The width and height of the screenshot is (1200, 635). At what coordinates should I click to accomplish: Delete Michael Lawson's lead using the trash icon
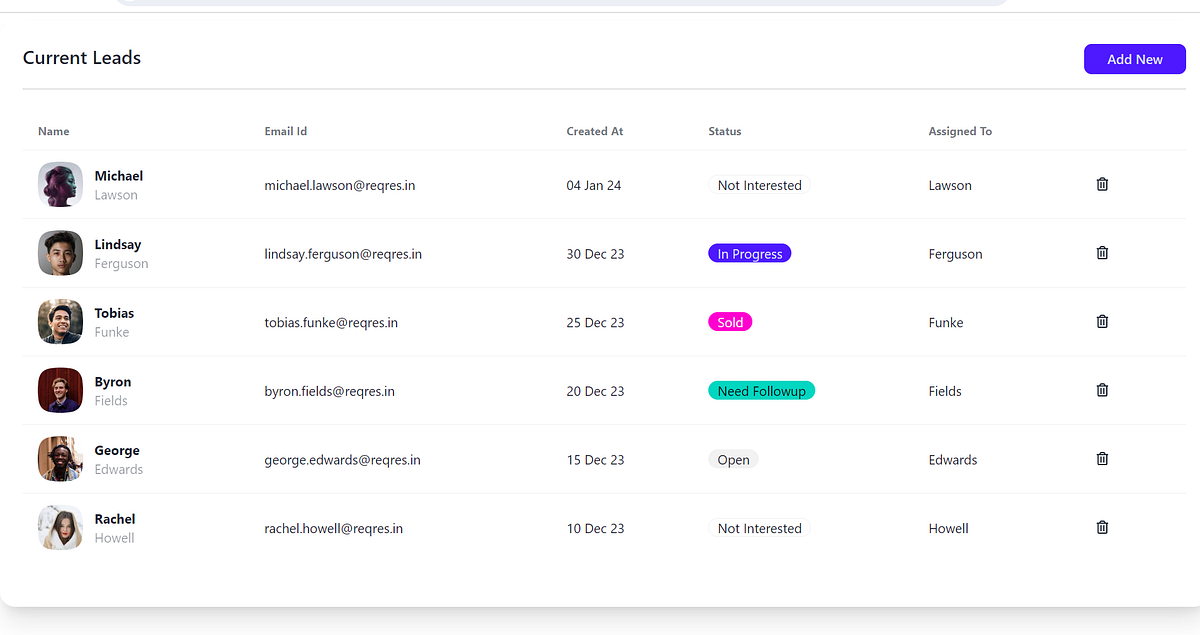[x=1102, y=184]
